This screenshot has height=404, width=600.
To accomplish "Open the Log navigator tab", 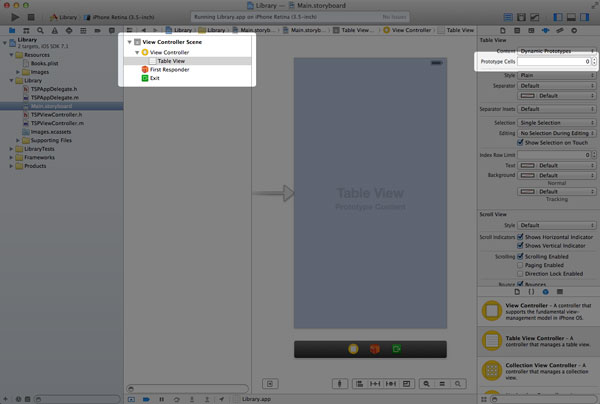I will [x=112, y=30].
